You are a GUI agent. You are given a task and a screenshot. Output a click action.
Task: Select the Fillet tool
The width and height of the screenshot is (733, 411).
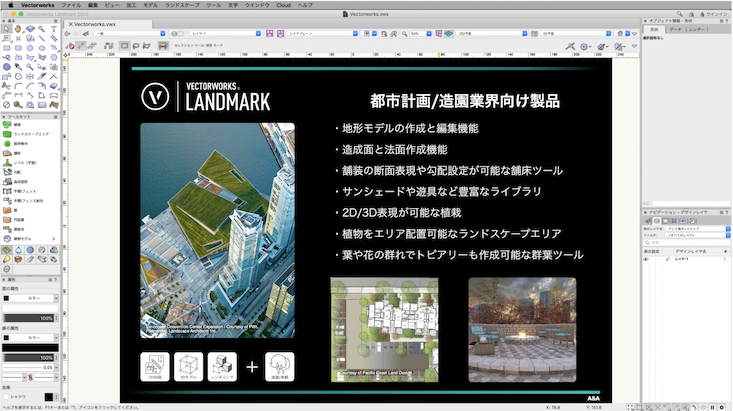(x=18, y=86)
